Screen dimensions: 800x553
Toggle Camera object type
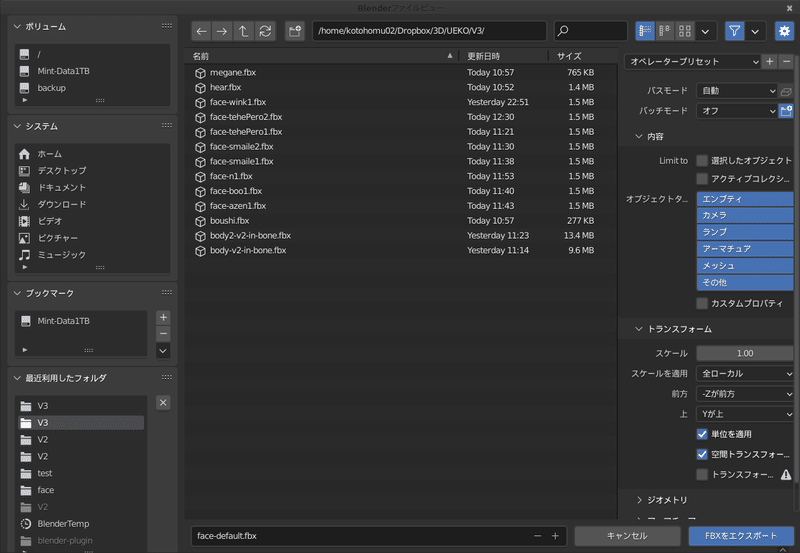tap(745, 215)
